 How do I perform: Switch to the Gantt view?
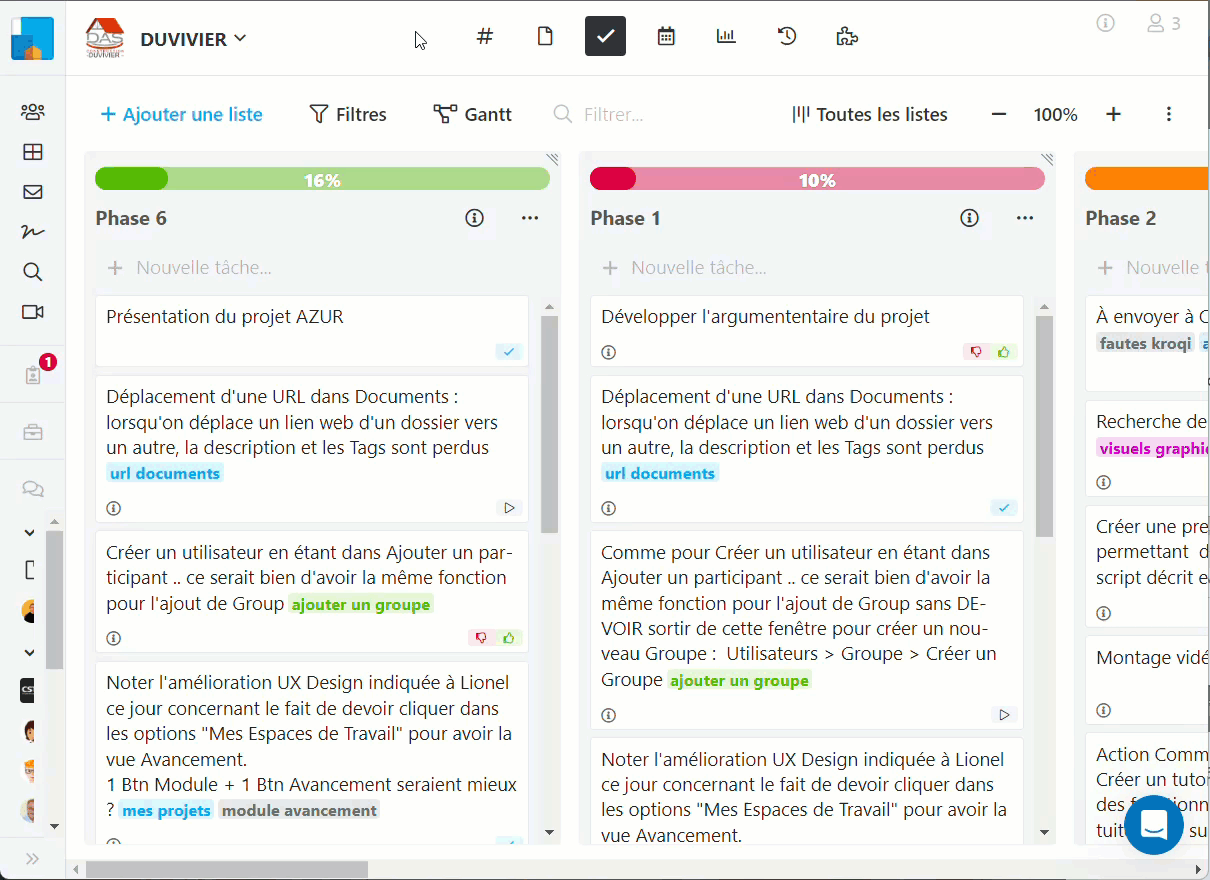(473, 115)
